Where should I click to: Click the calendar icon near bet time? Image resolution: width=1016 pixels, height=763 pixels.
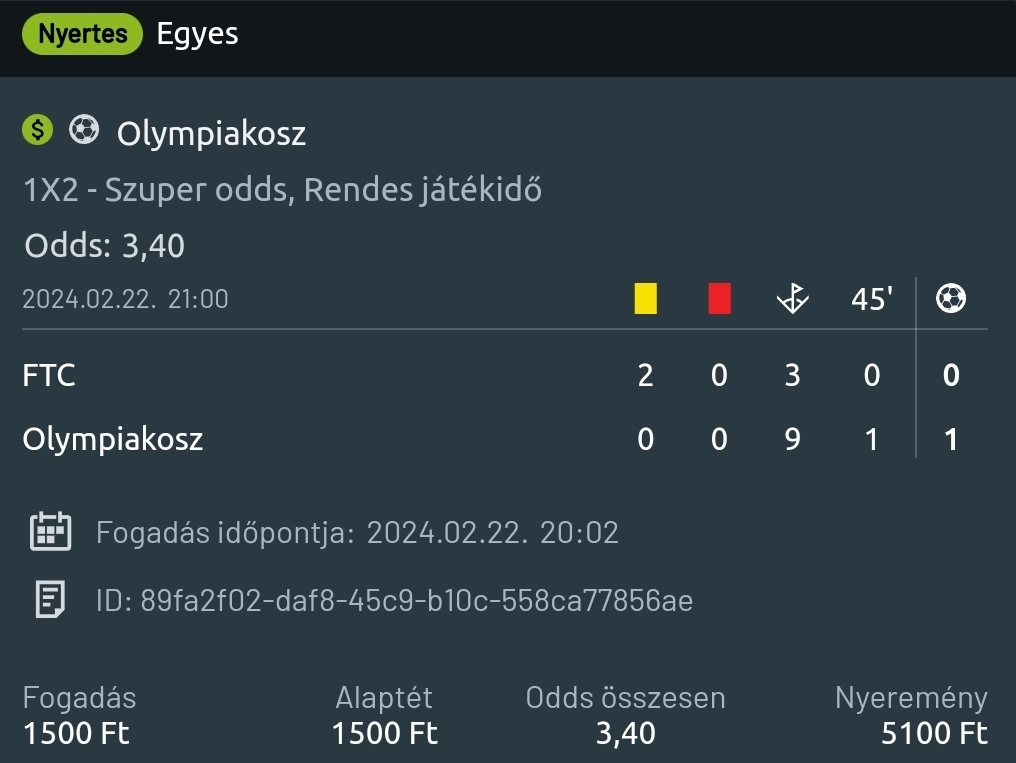[50, 532]
